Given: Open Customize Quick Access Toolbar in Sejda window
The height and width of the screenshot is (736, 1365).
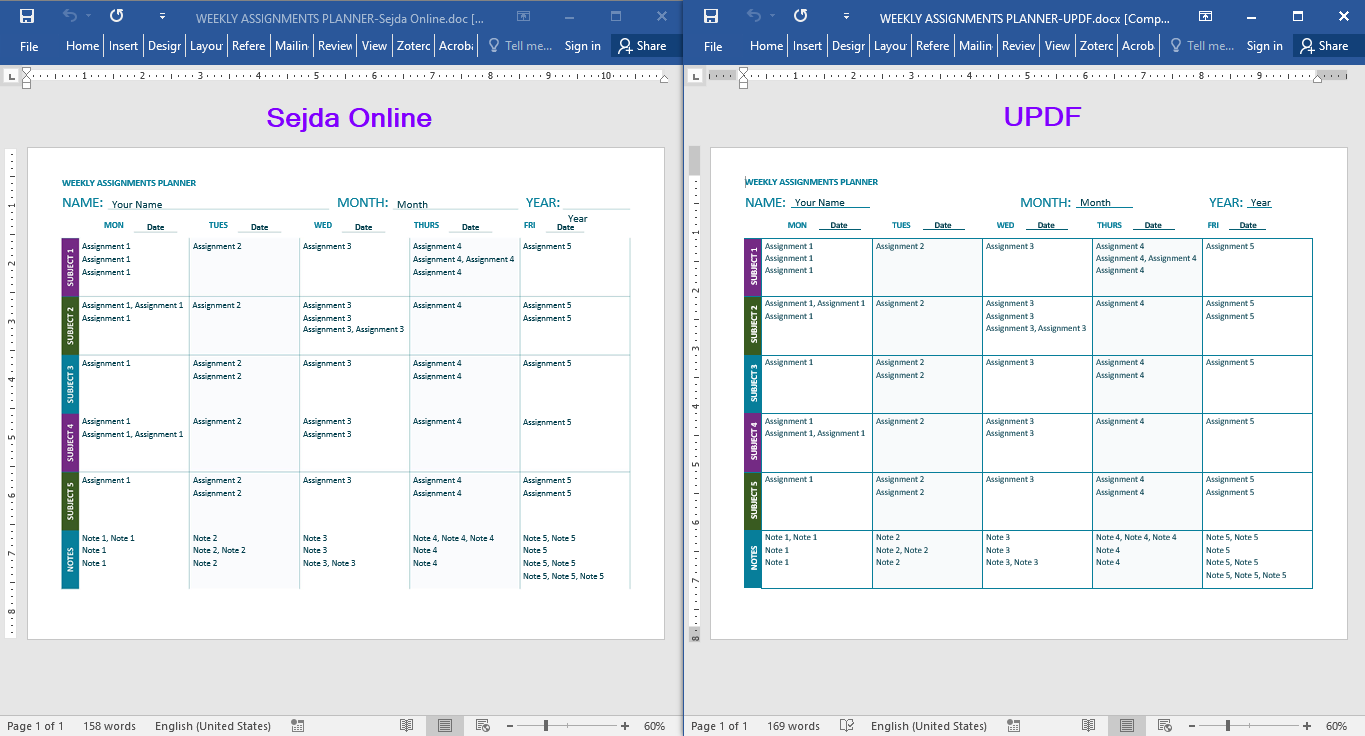Looking at the screenshot, I should [162, 16].
